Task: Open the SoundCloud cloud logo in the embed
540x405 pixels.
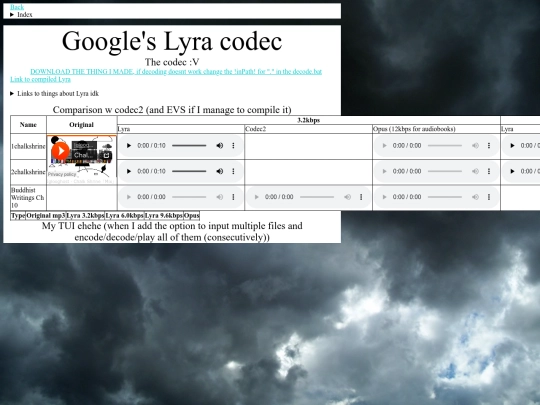Action: click(x=107, y=146)
